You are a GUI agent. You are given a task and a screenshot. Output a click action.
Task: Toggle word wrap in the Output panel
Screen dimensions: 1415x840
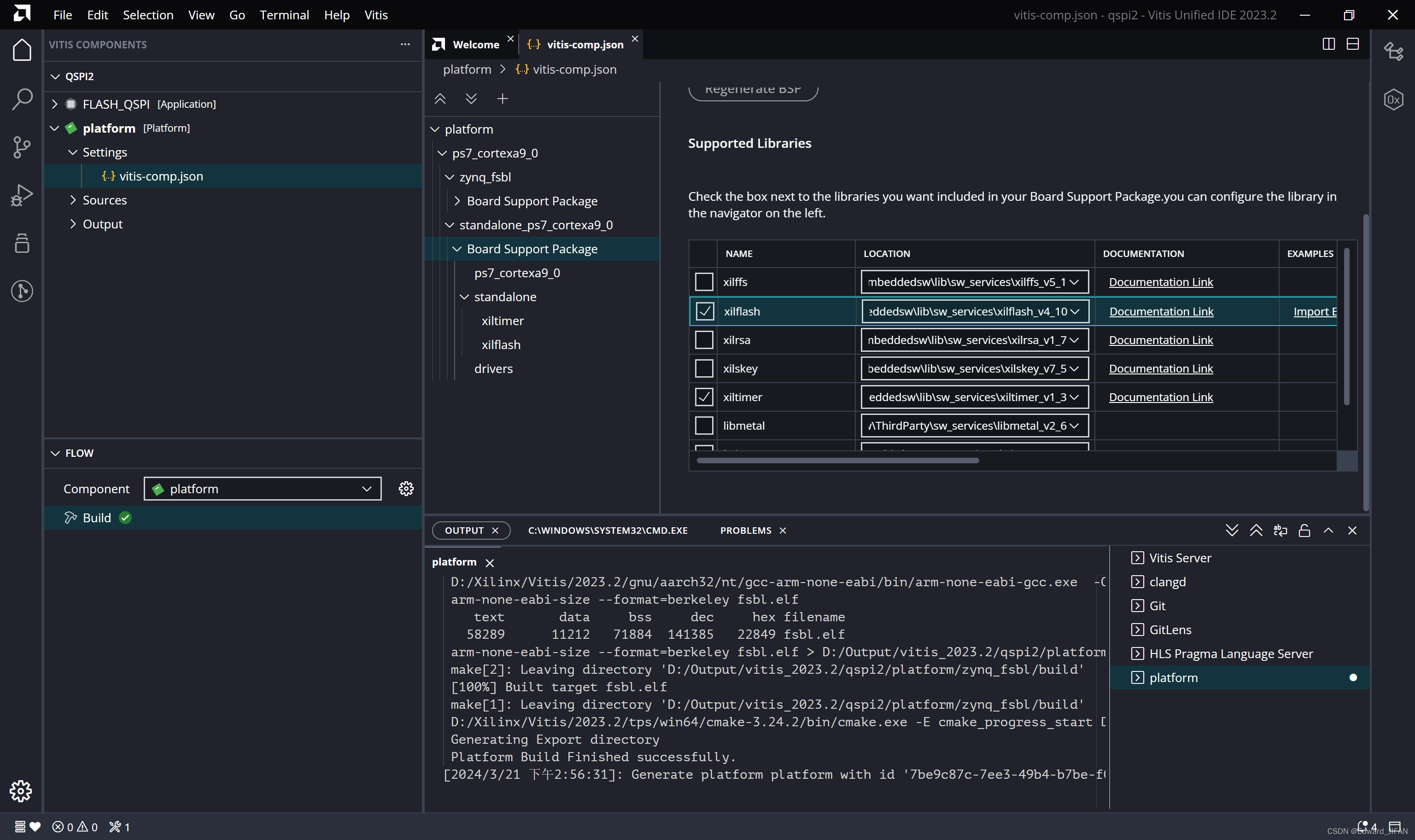point(1280,531)
